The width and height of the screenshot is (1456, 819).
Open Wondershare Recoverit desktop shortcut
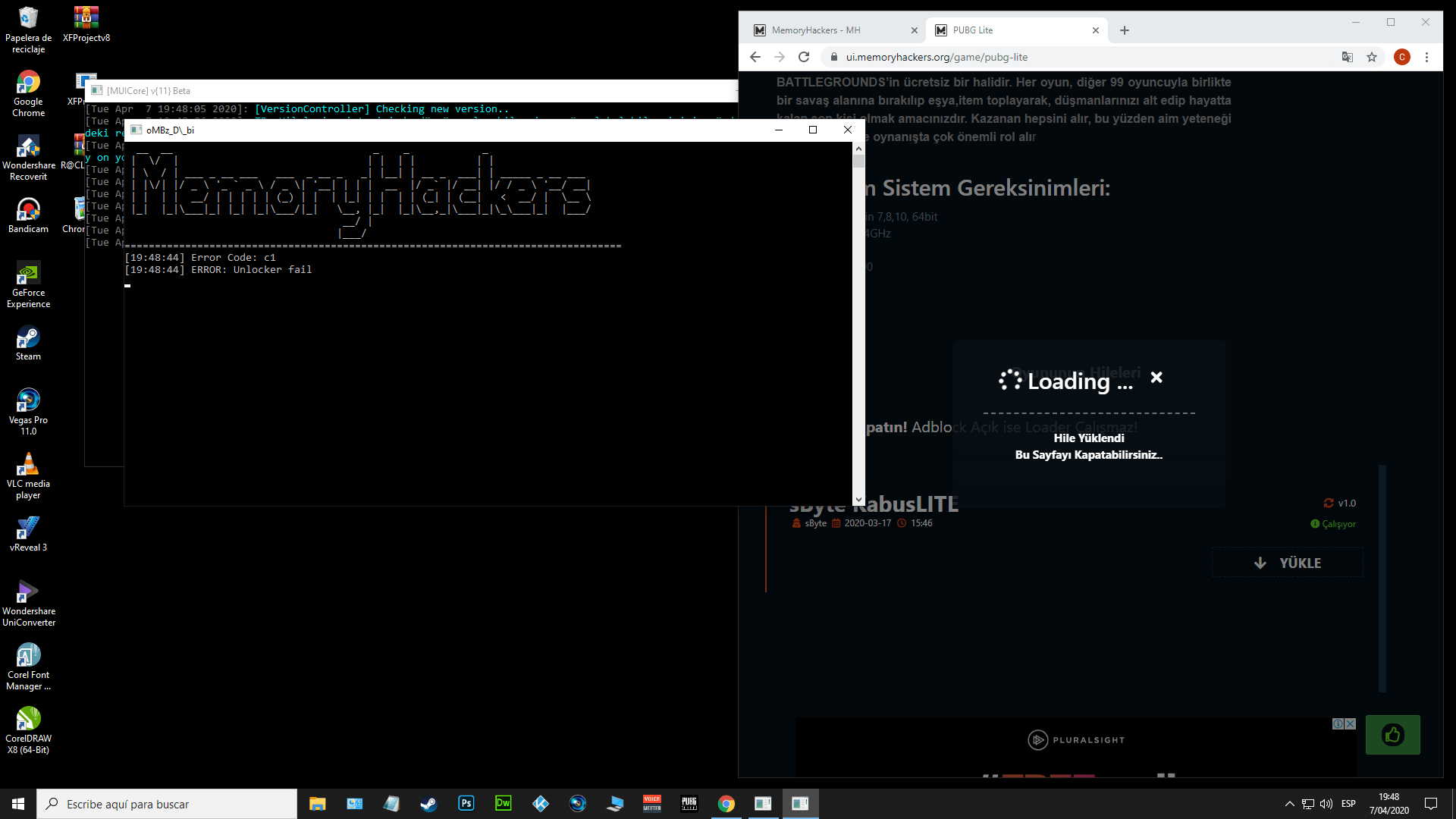[28, 158]
